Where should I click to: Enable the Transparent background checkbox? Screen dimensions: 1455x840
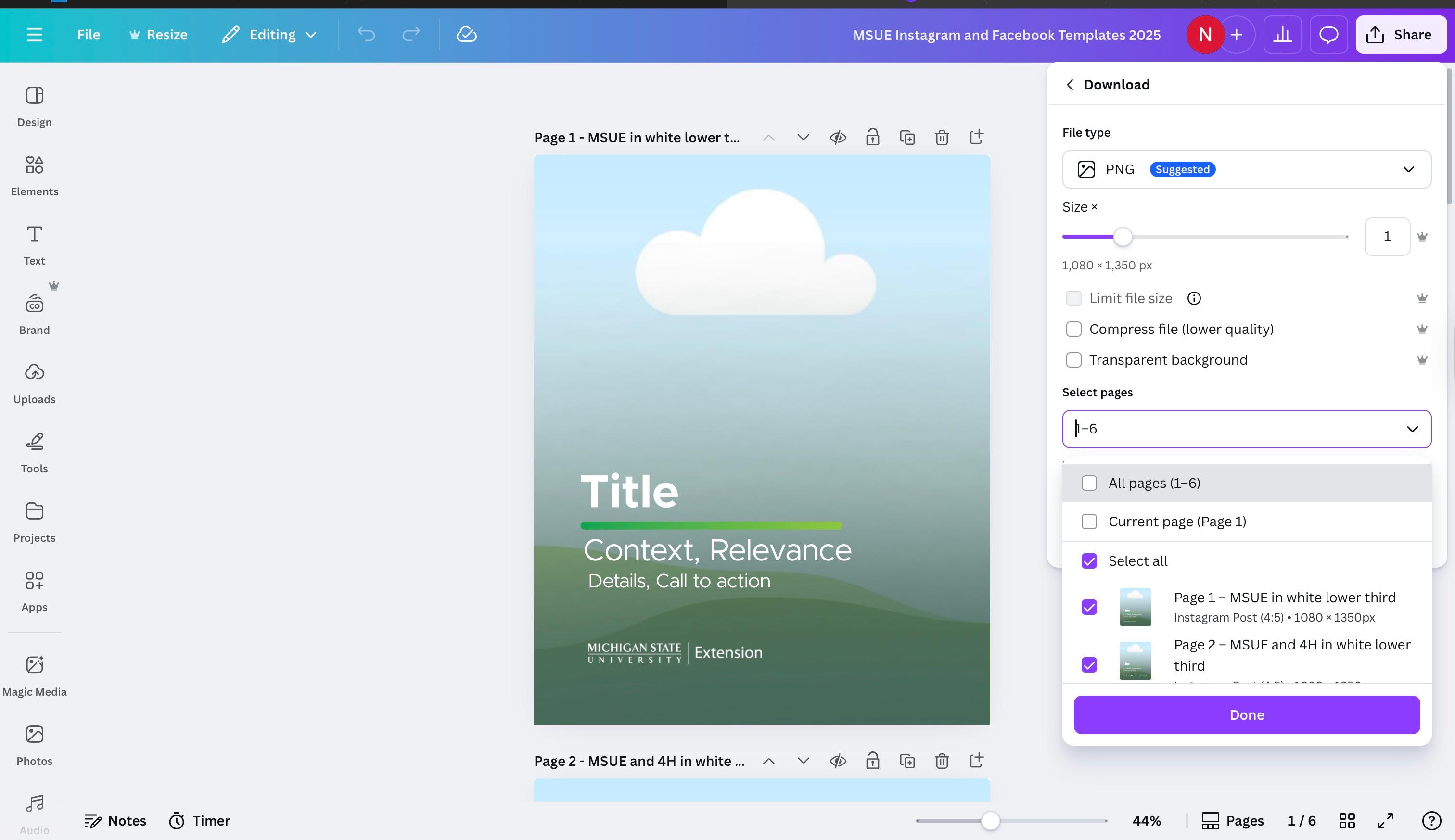[1073, 360]
